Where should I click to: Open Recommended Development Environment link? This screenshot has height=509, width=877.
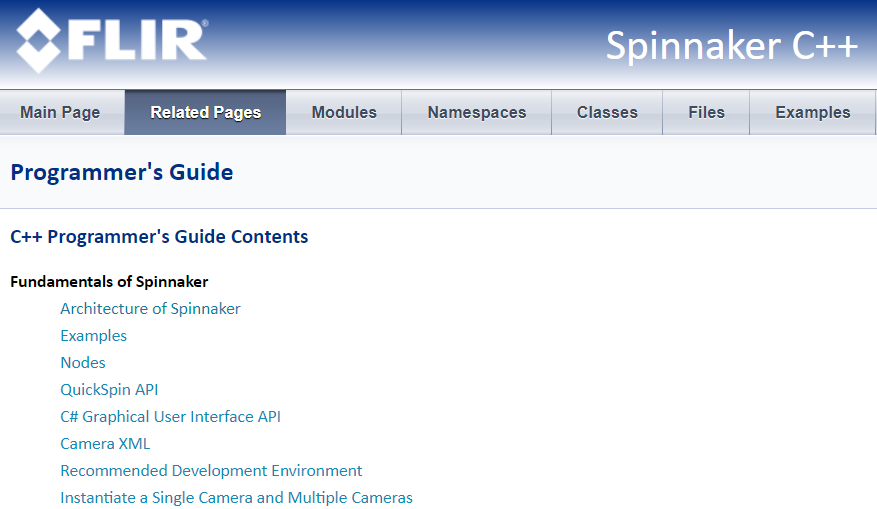coord(211,470)
